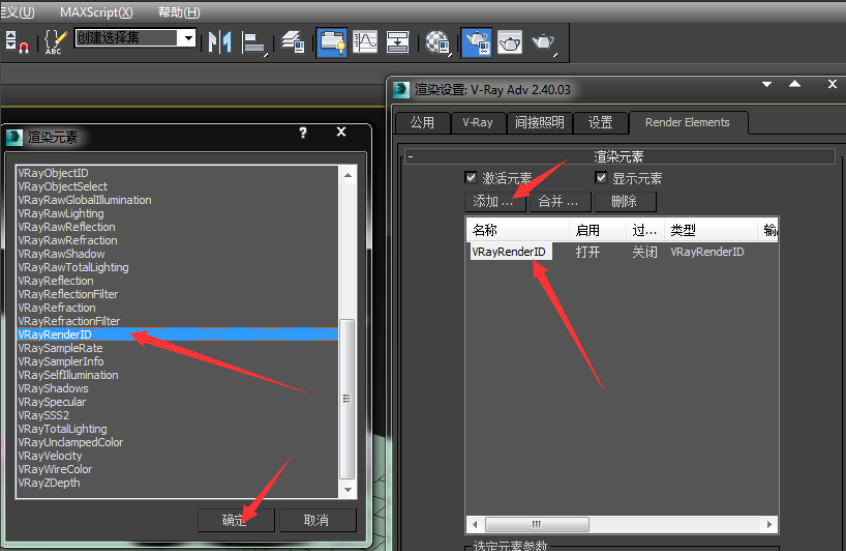The image size is (846, 551).
Task: Click the render settings dropdown arrow in title bar
Action: (x=767, y=85)
